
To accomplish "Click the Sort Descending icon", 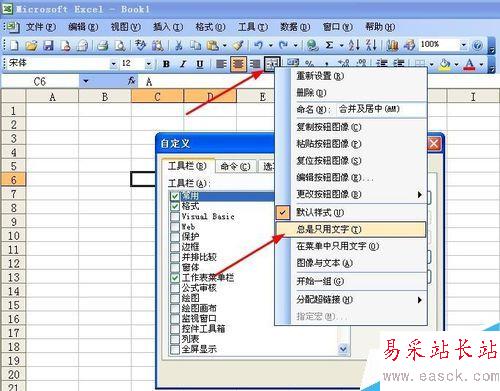I will coord(371,45).
